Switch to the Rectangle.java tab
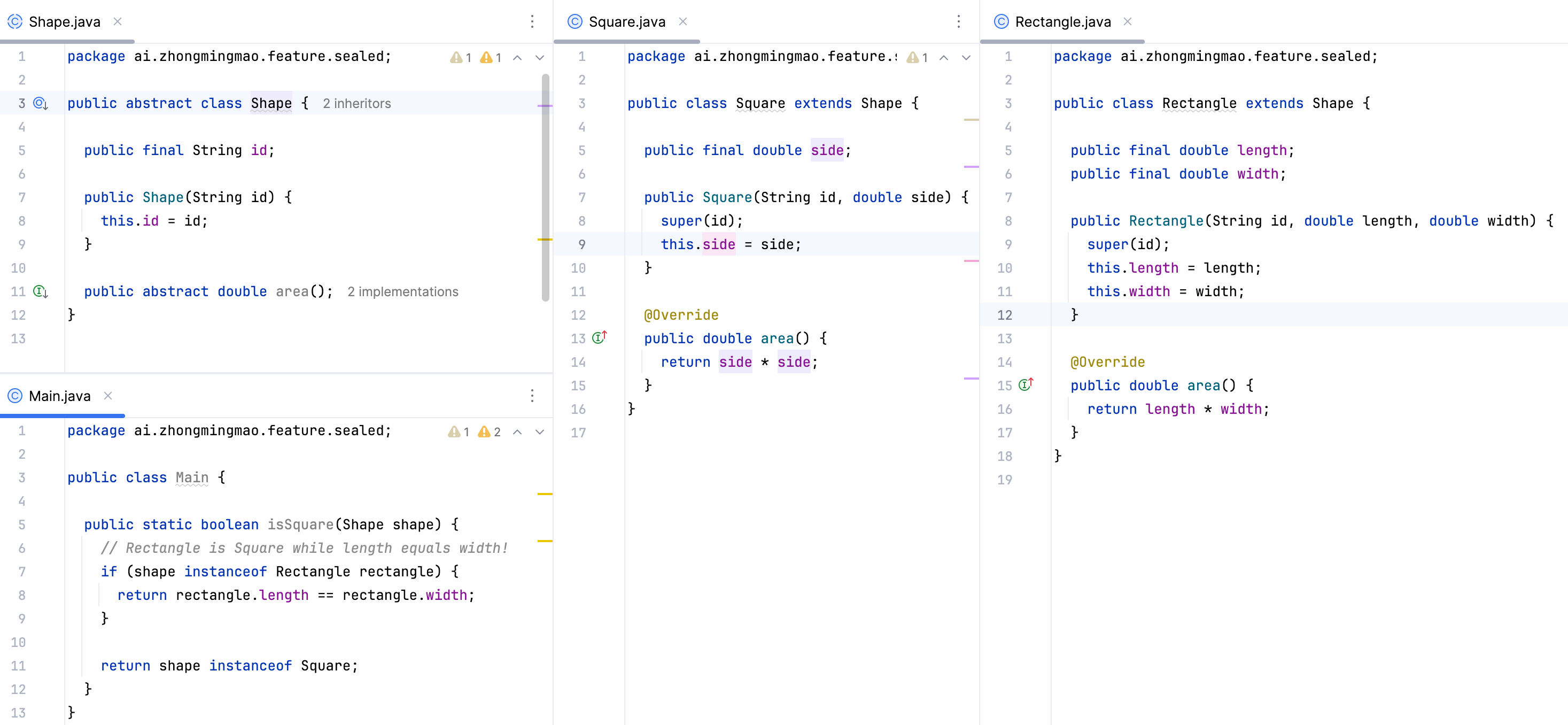The height and width of the screenshot is (725, 1568). pyautogui.click(x=1062, y=22)
